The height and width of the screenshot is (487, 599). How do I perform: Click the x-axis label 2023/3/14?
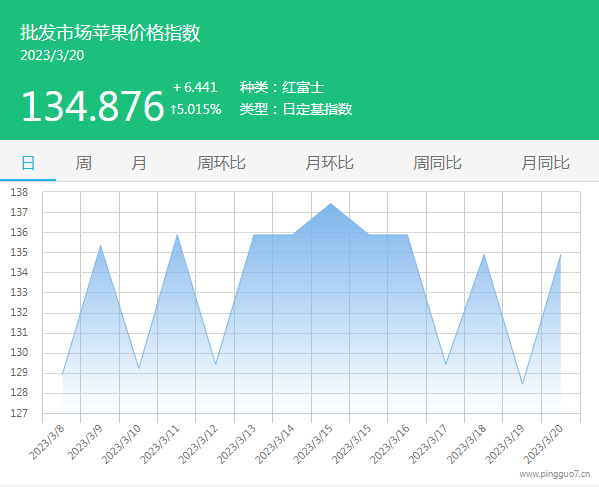[275, 444]
